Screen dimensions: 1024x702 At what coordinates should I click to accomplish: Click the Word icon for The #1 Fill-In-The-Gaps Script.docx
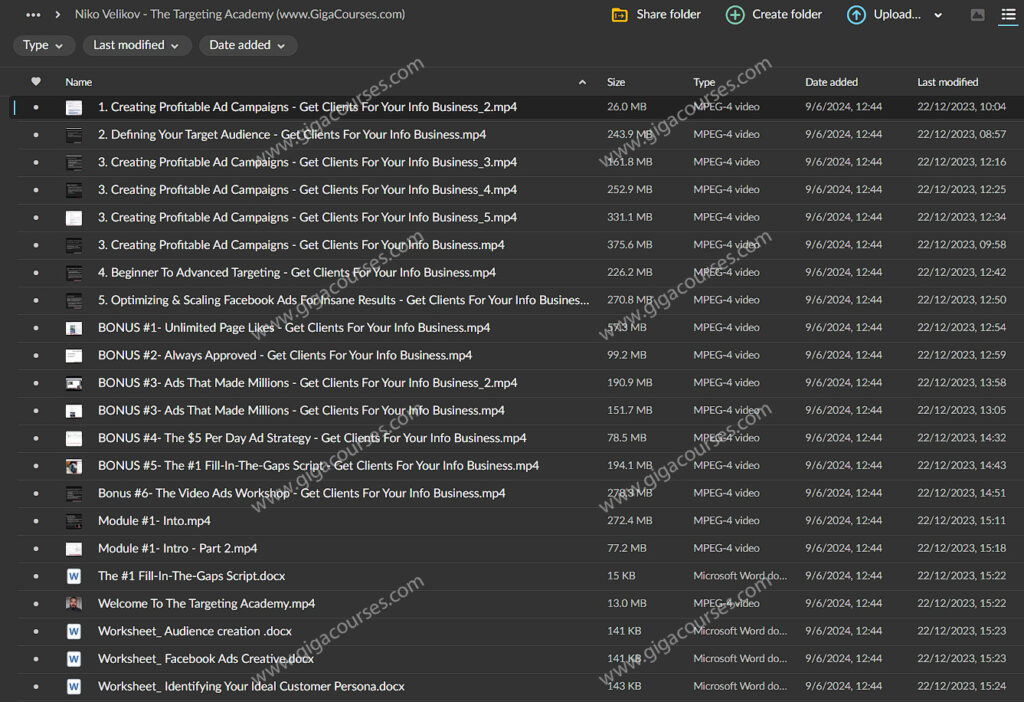74,576
